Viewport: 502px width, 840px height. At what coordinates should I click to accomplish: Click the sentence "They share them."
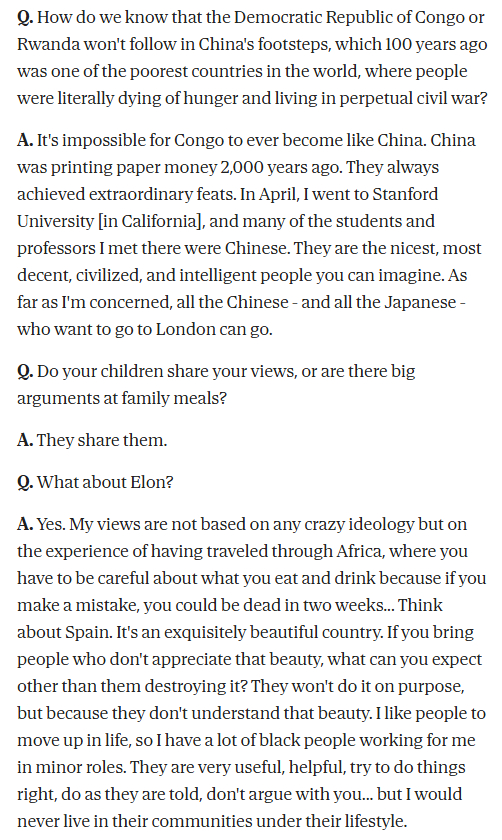pyautogui.click(x=102, y=440)
